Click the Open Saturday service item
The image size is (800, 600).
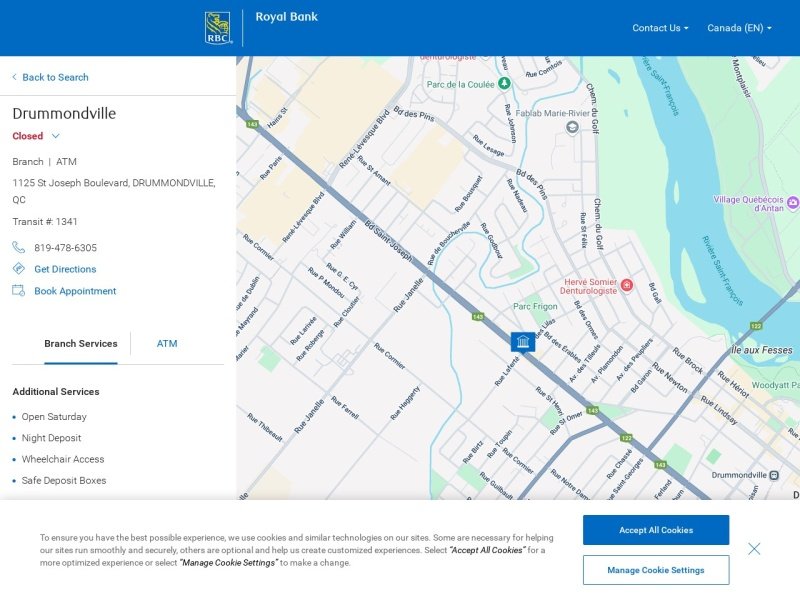coord(54,417)
